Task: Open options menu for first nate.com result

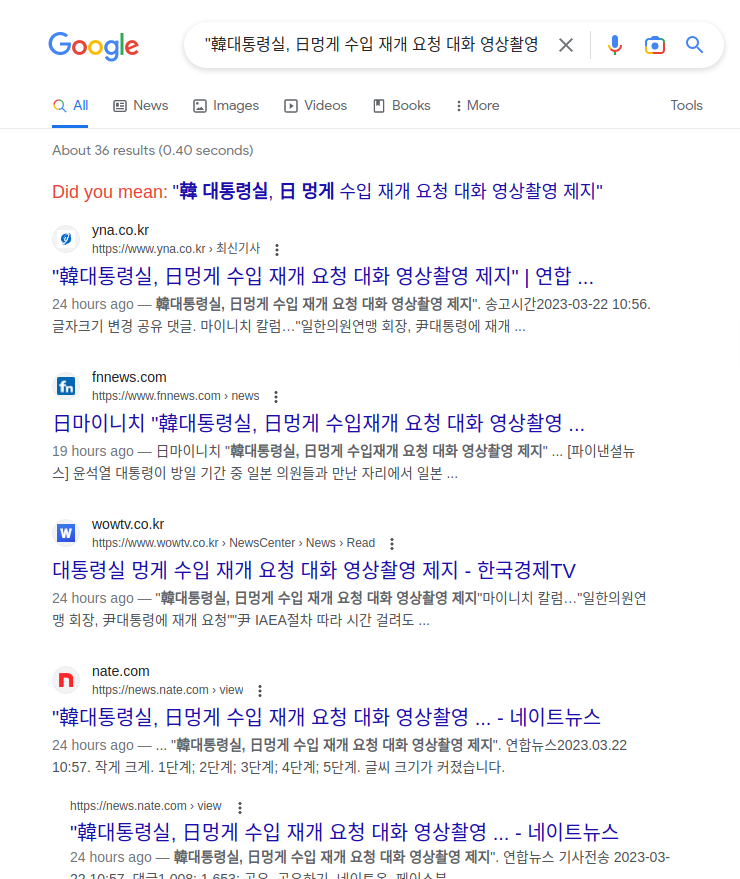Action: [x=260, y=691]
